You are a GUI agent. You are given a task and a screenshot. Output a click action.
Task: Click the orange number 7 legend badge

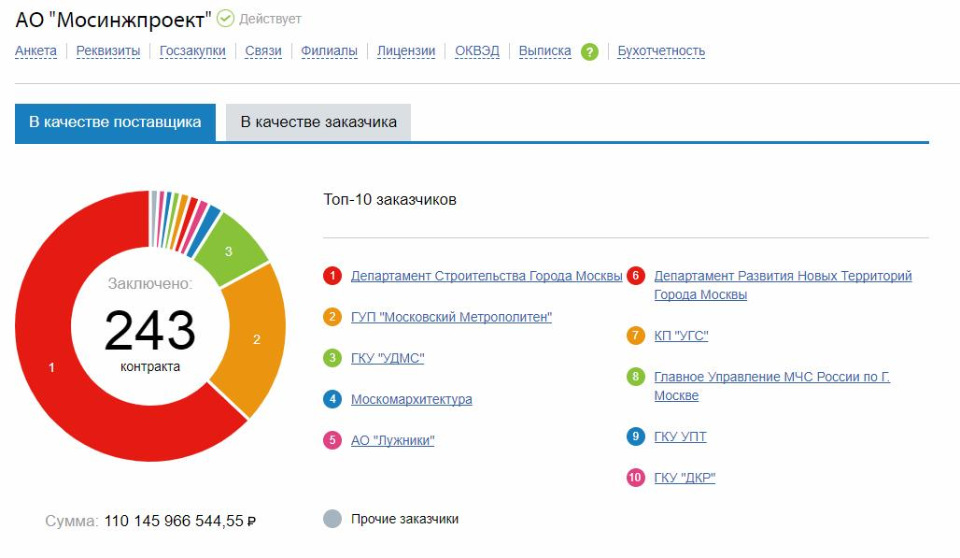(x=636, y=335)
